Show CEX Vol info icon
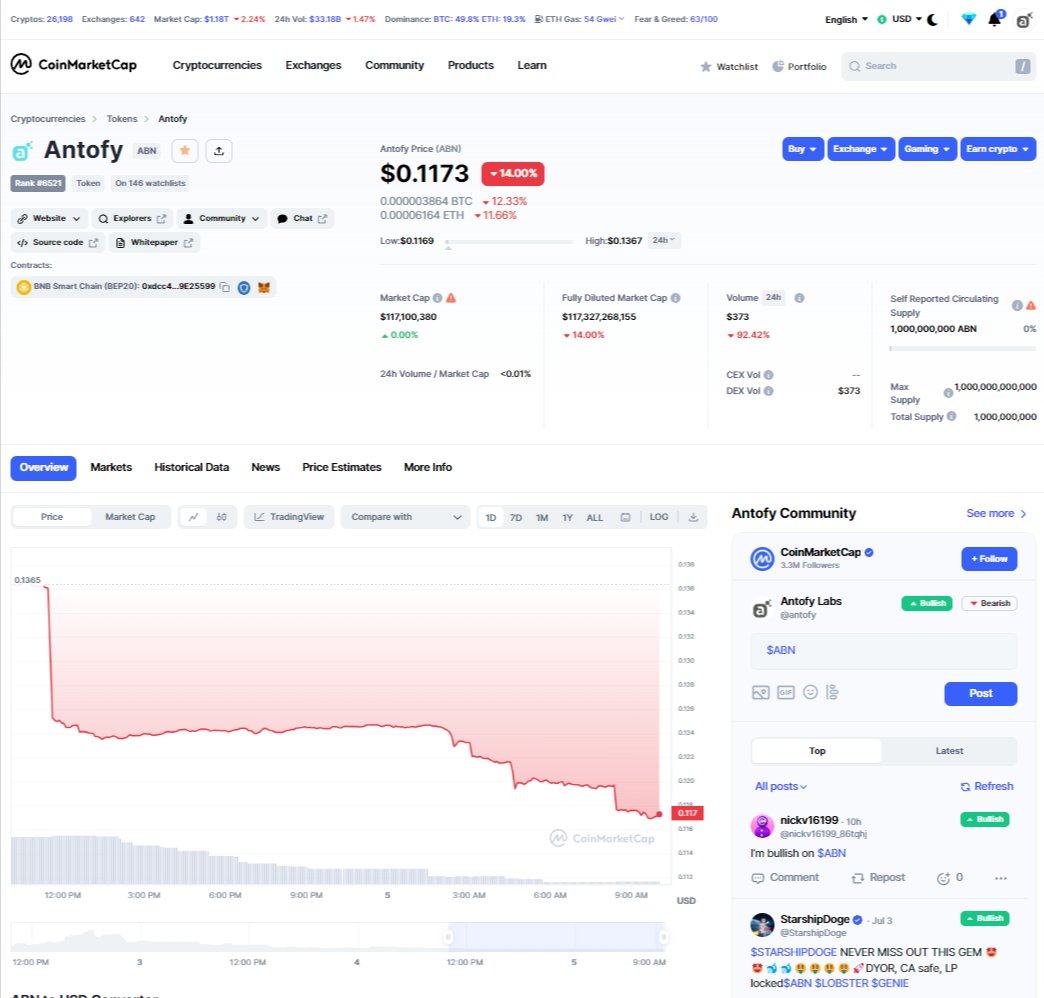This screenshot has height=998, width=1044. tap(768, 375)
